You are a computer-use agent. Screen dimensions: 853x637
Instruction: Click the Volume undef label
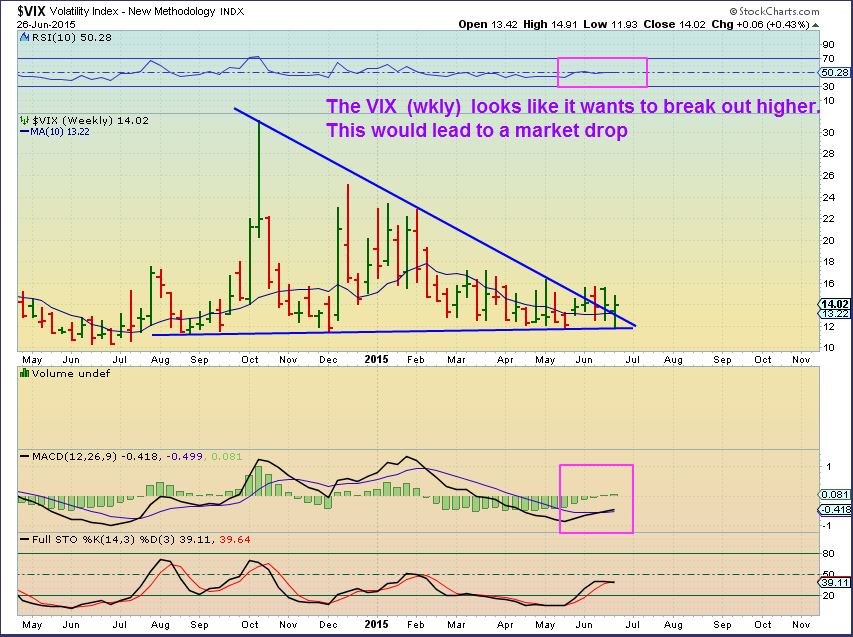(x=71, y=373)
